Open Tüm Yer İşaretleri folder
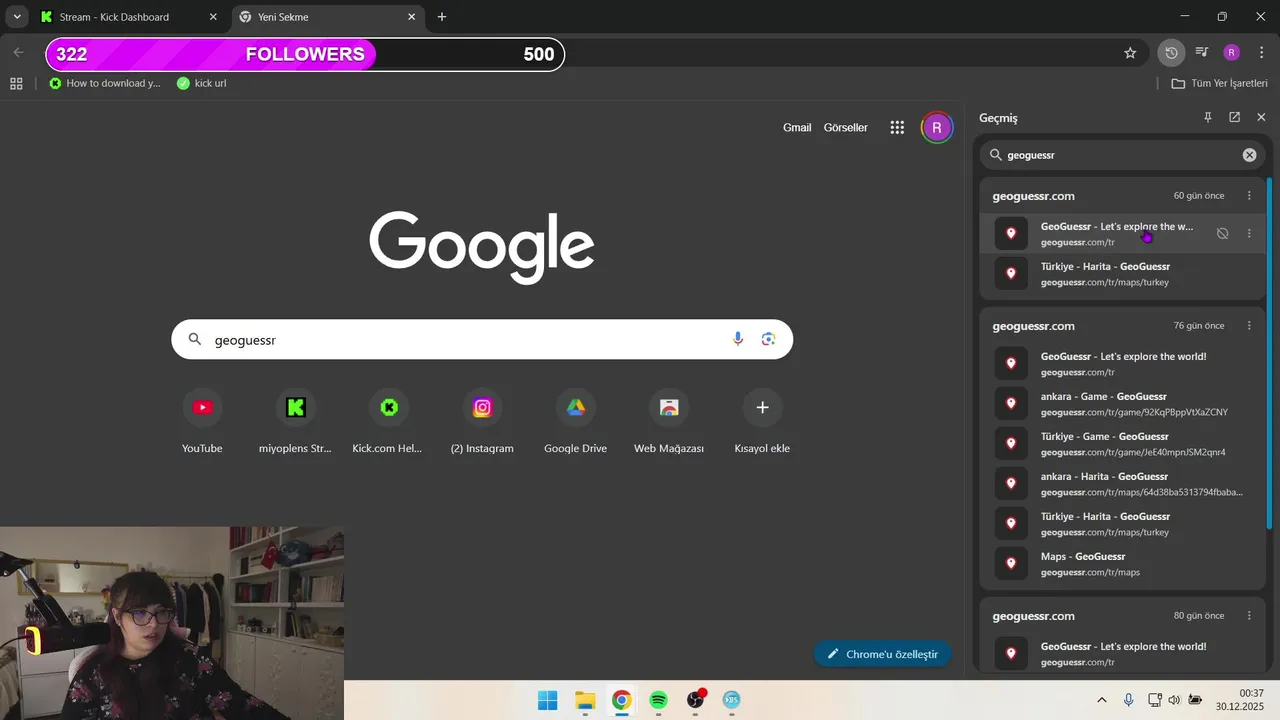The image size is (1280, 720). point(1220,83)
